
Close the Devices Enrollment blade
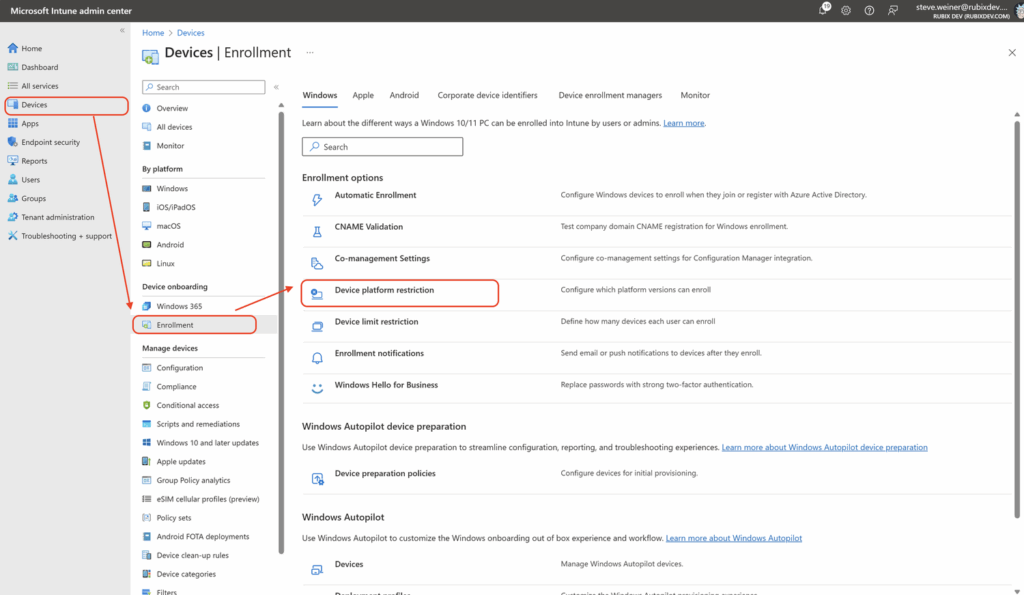tap(1012, 52)
